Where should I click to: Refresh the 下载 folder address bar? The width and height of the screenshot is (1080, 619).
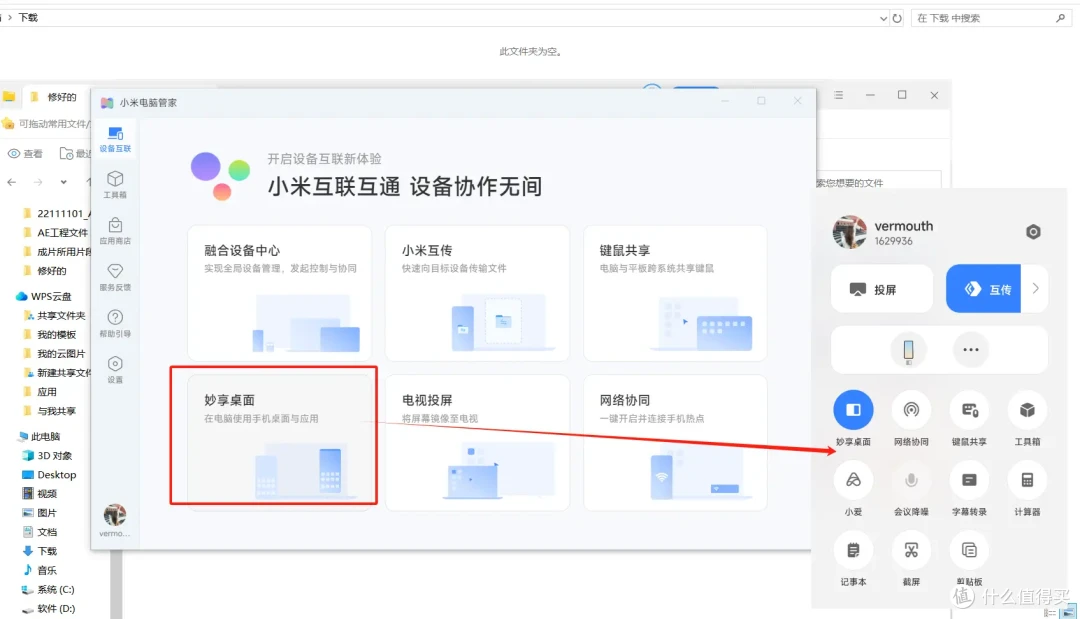coord(897,18)
